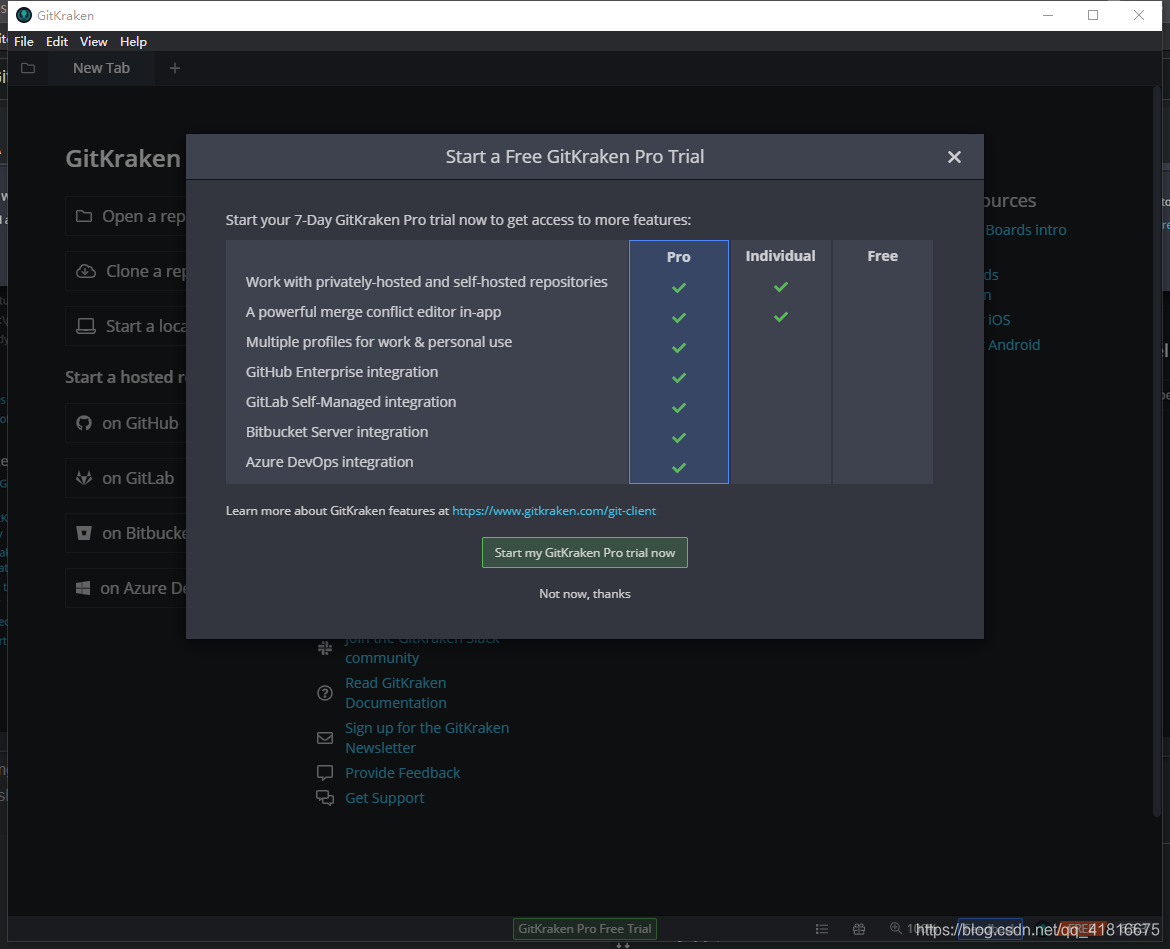Select the Free plan column header

(x=882, y=256)
